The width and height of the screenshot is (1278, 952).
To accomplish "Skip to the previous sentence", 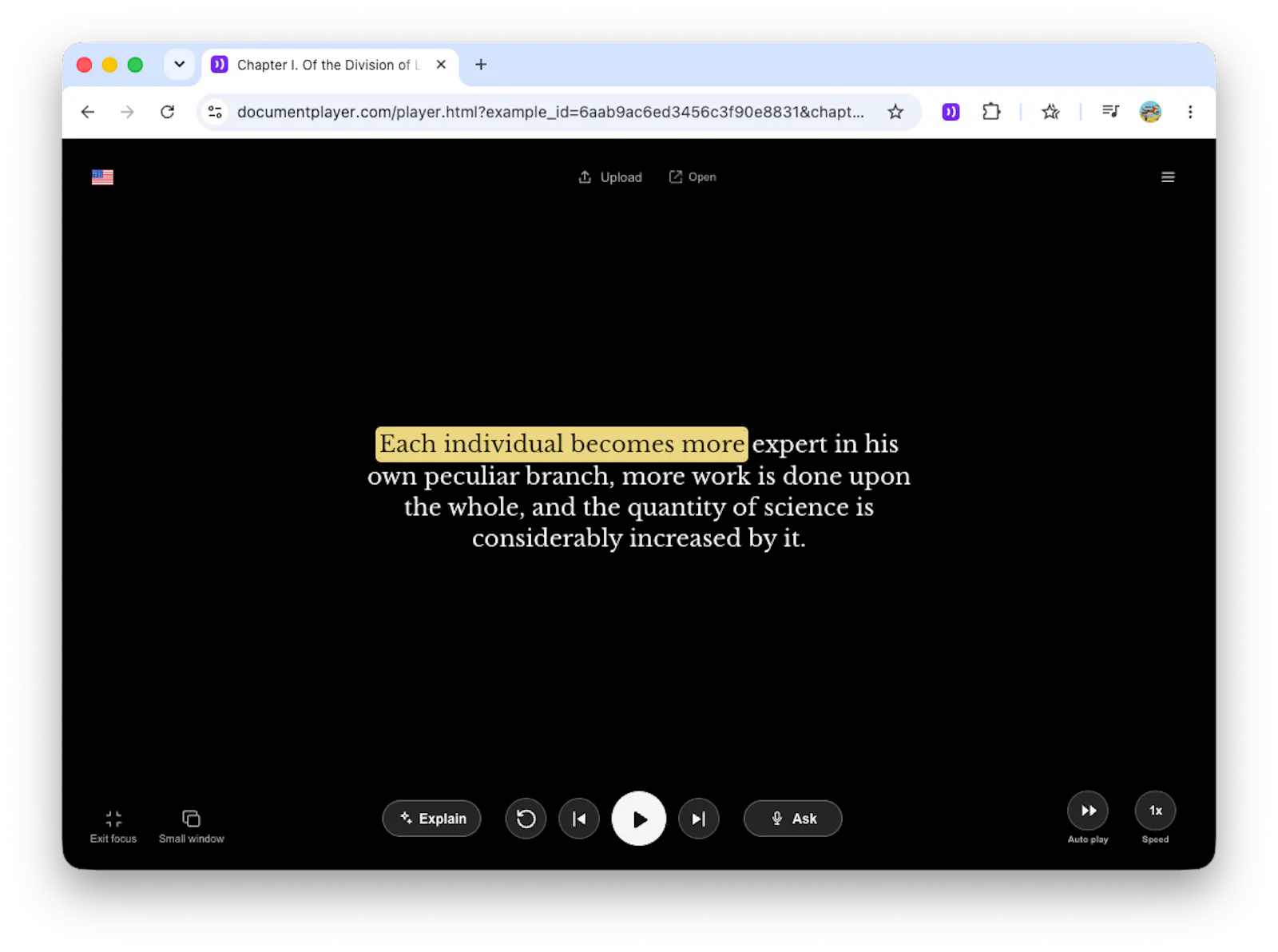I will coord(579,819).
